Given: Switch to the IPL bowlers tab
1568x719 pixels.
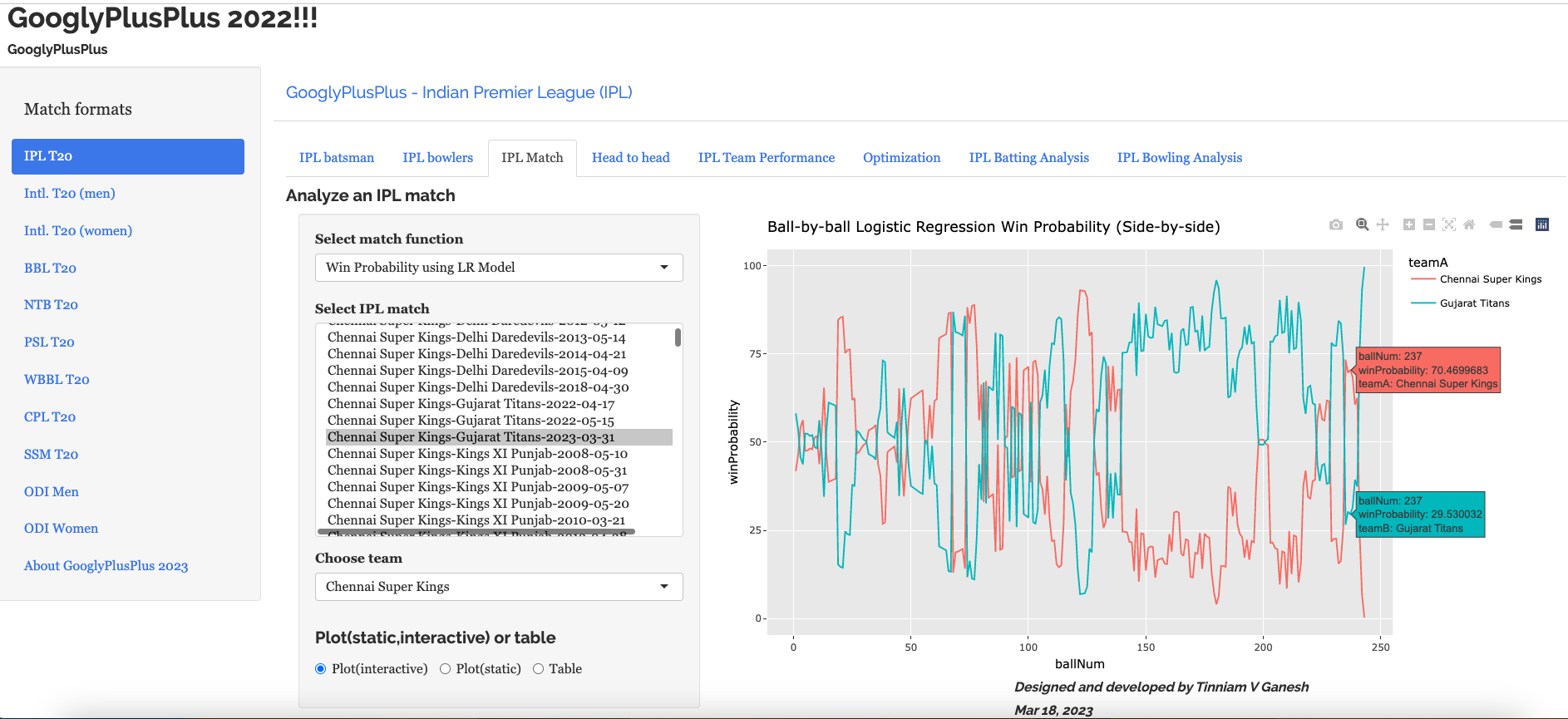Looking at the screenshot, I should click(x=437, y=158).
